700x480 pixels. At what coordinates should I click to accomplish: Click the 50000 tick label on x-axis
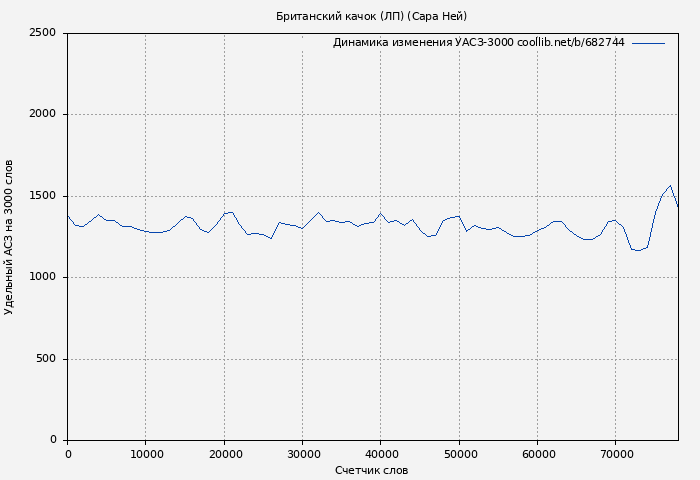[459, 454]
